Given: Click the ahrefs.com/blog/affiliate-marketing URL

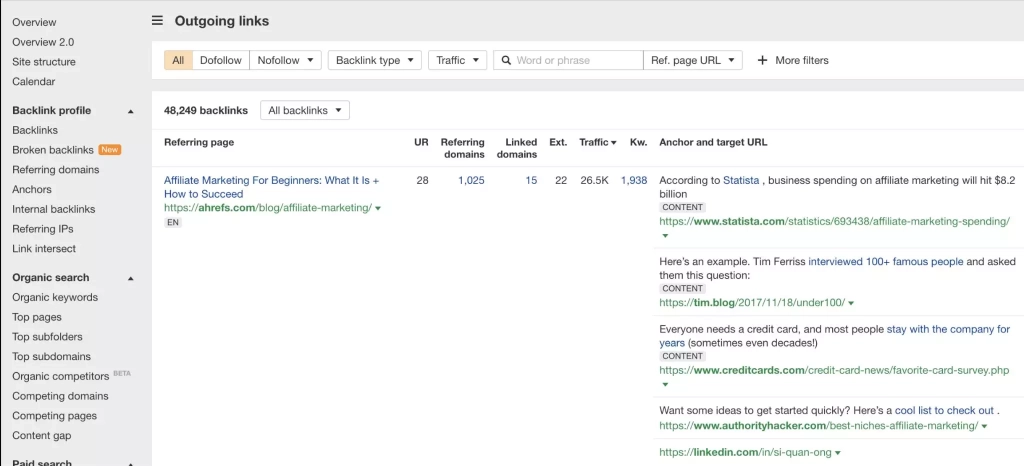Looking at the screenshot, I should pos(268,208).
